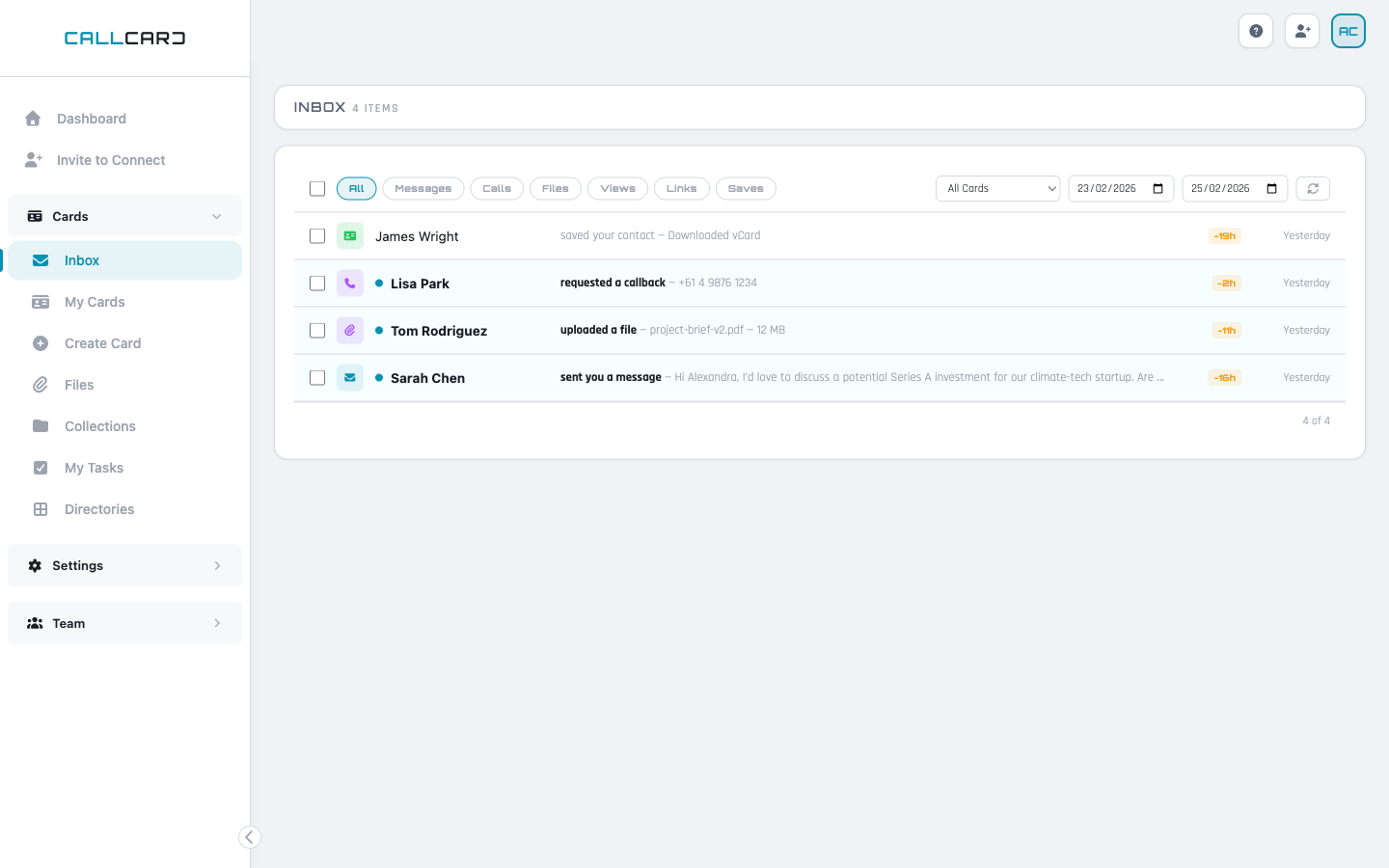Open the All Cards dropdown
The height and width of the screenshot is (868, 1389).
[997, 188]
